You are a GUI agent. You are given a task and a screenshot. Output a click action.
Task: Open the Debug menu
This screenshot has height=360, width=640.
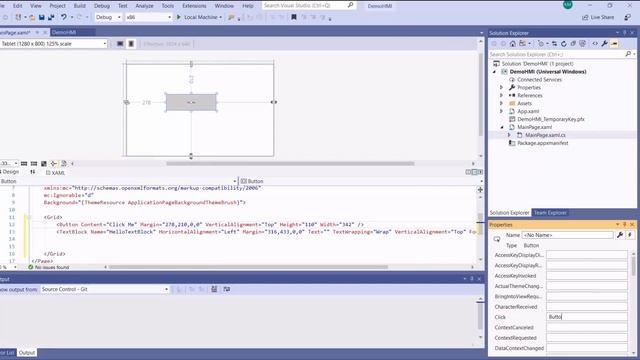tap(102, 6)
